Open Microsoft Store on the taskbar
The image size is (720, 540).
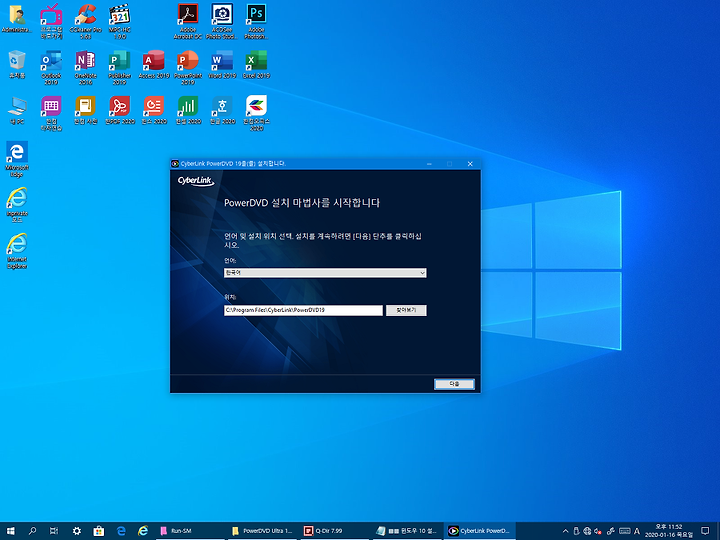point(99,531)
